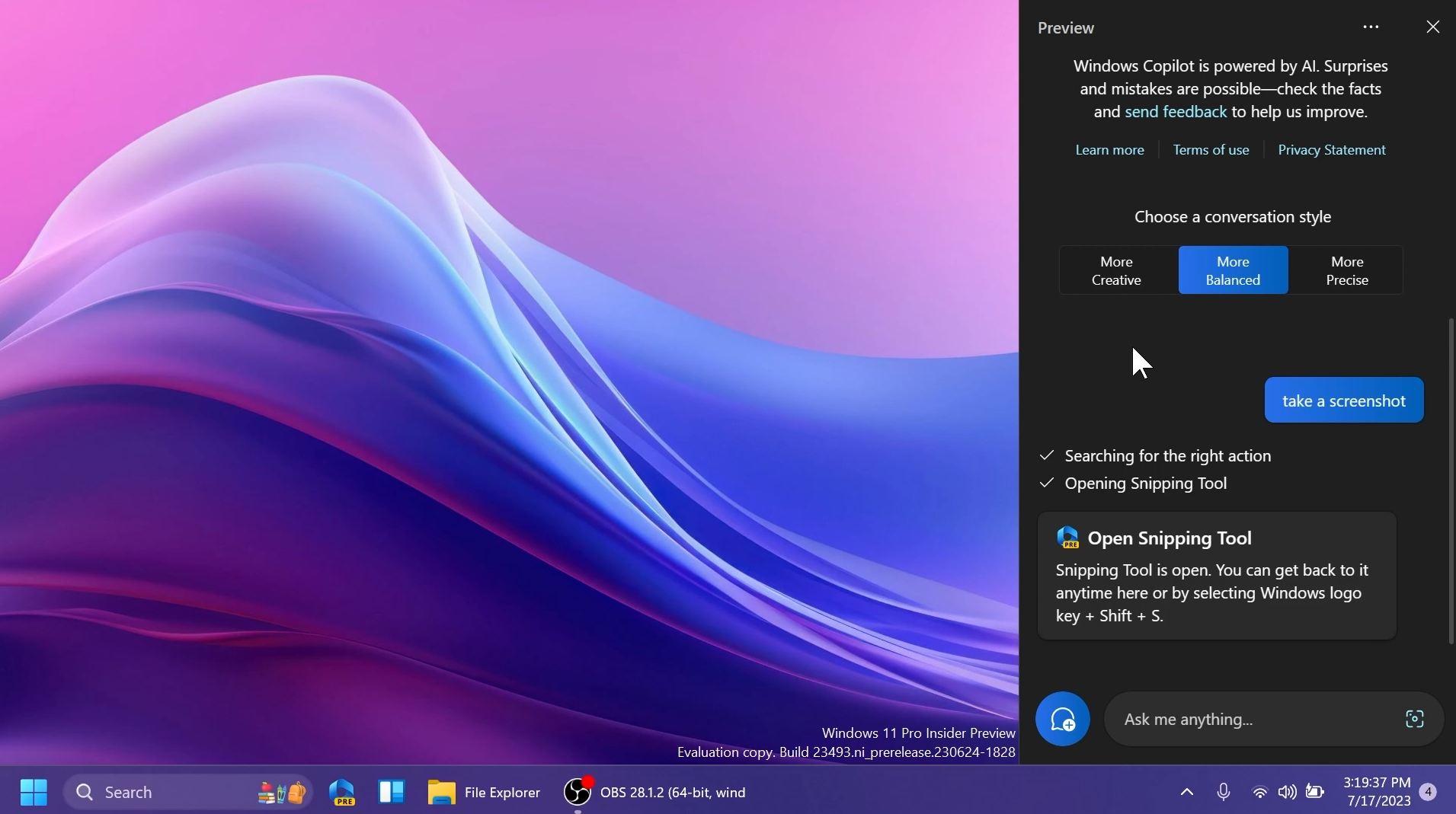The height and width of the screenshot is (814, 1456).
Task: Click the microphone icon in system tray
Action: click(x=1224, y=792)
